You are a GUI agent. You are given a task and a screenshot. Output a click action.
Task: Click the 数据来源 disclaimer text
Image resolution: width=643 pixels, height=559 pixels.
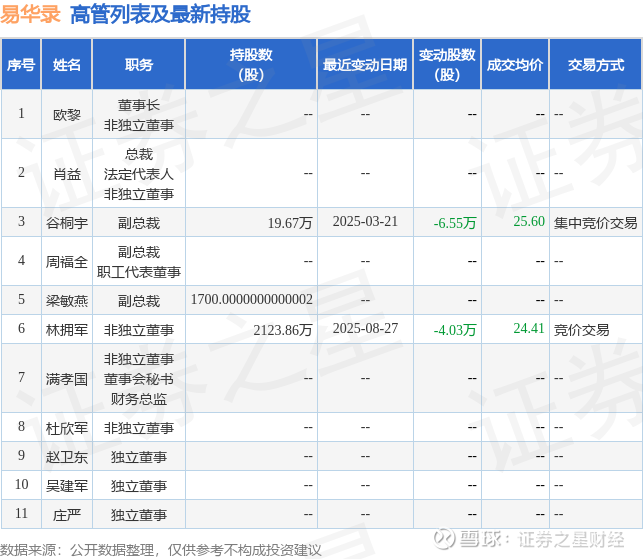click(x=161, y=550)
